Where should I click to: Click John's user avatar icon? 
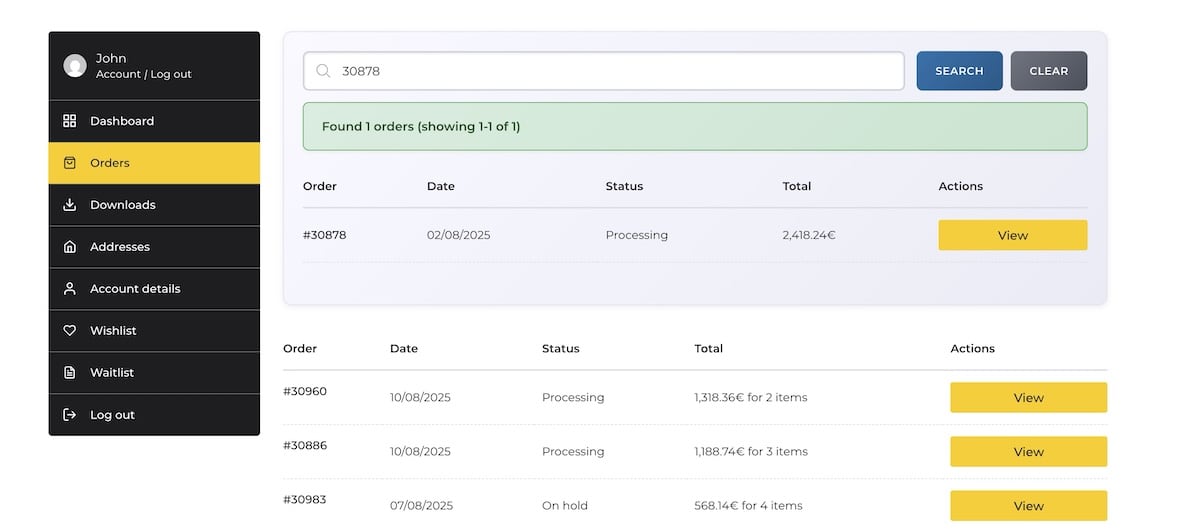75,66
